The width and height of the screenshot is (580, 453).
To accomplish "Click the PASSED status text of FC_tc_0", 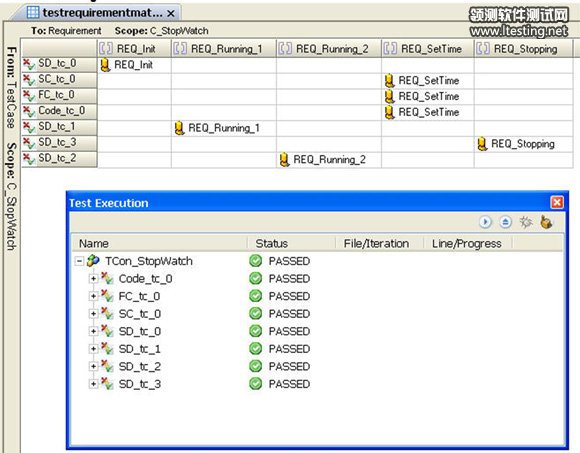I will click(289, 296).
